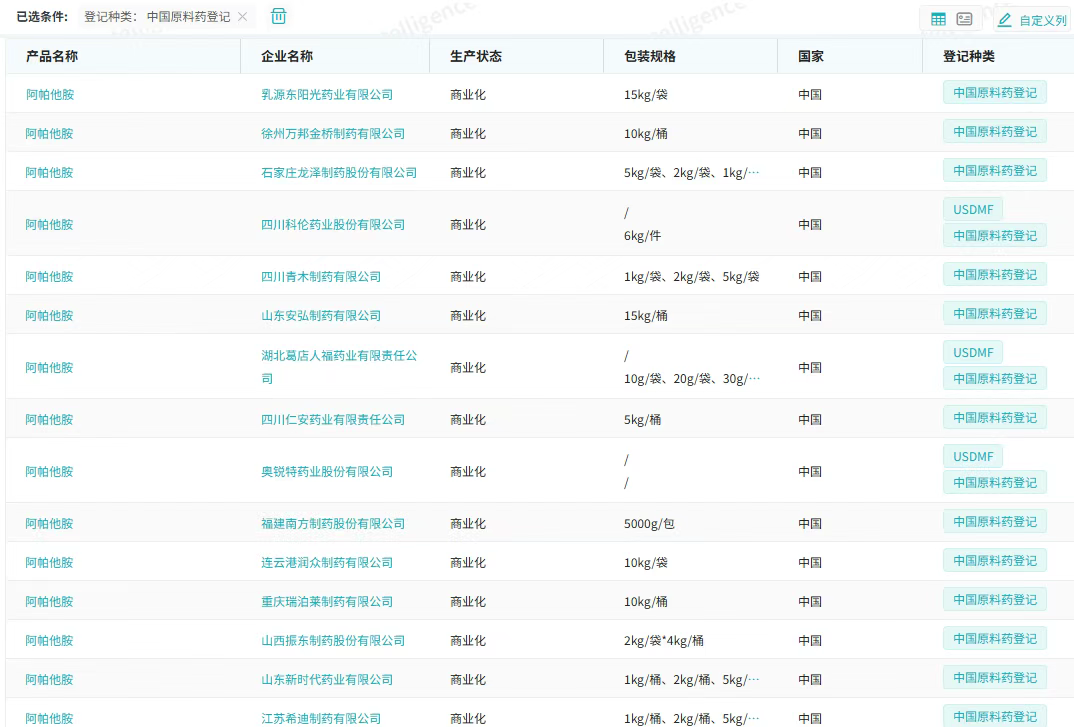Screen dimensions: 1074x727
Task: Click the 产品名称 column header
Action: [52, 56]
